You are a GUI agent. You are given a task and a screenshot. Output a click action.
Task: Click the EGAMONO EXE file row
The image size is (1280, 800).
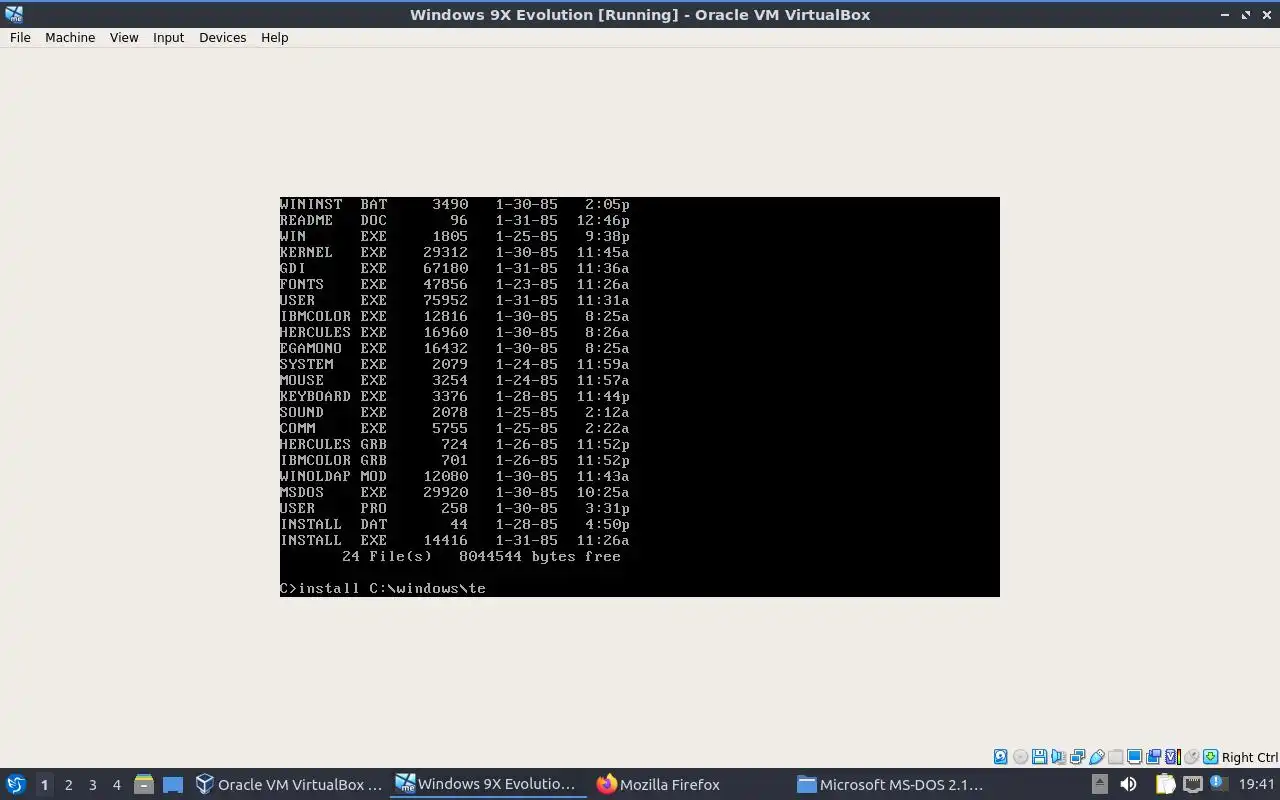click(455, 348)
